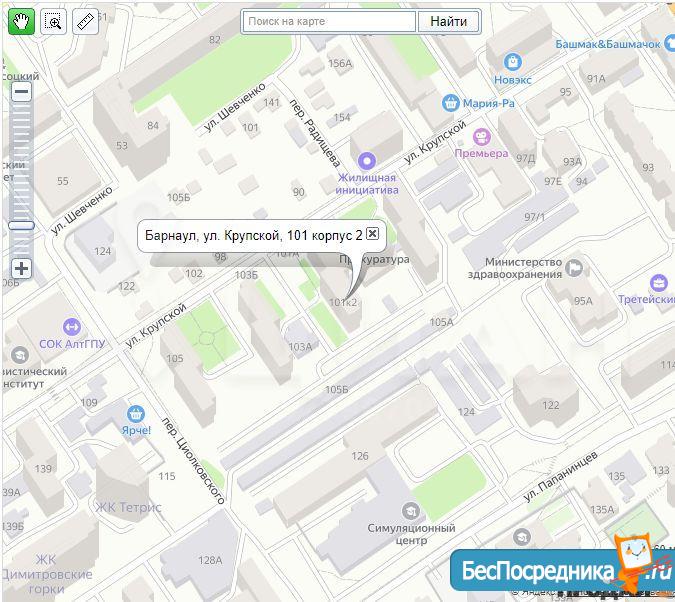
Task: Click the Третейский briefcase marker
Action: coord(658,283)
